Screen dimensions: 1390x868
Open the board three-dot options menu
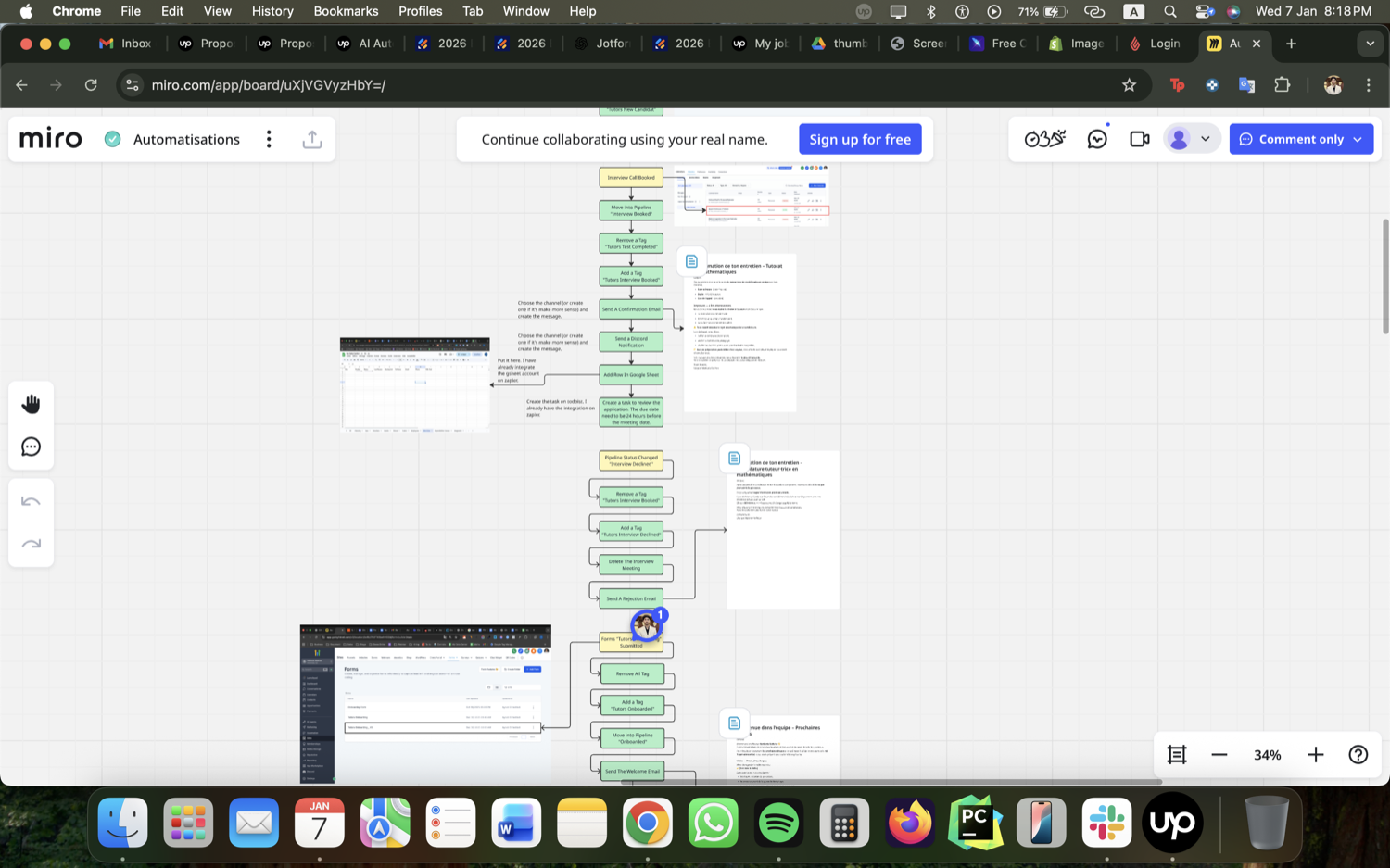[269, 139]
